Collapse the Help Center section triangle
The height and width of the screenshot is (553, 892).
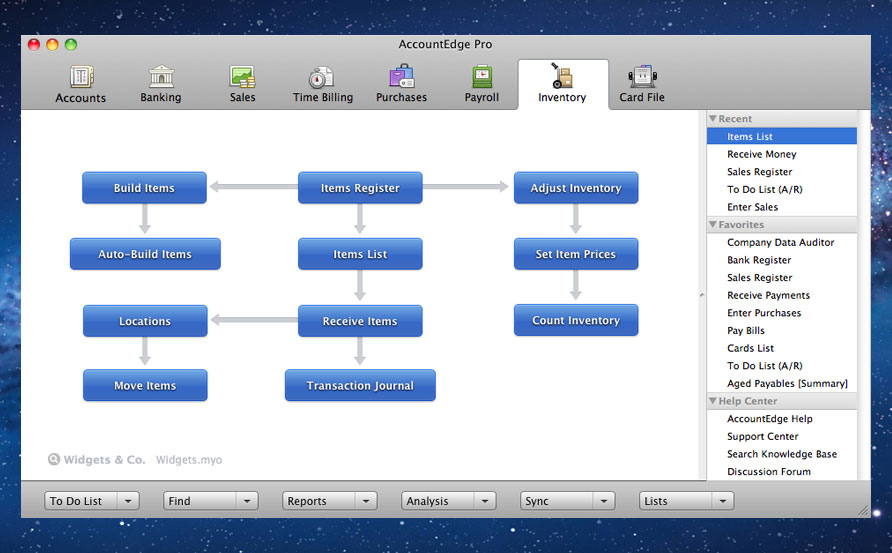tap(712, 401)
